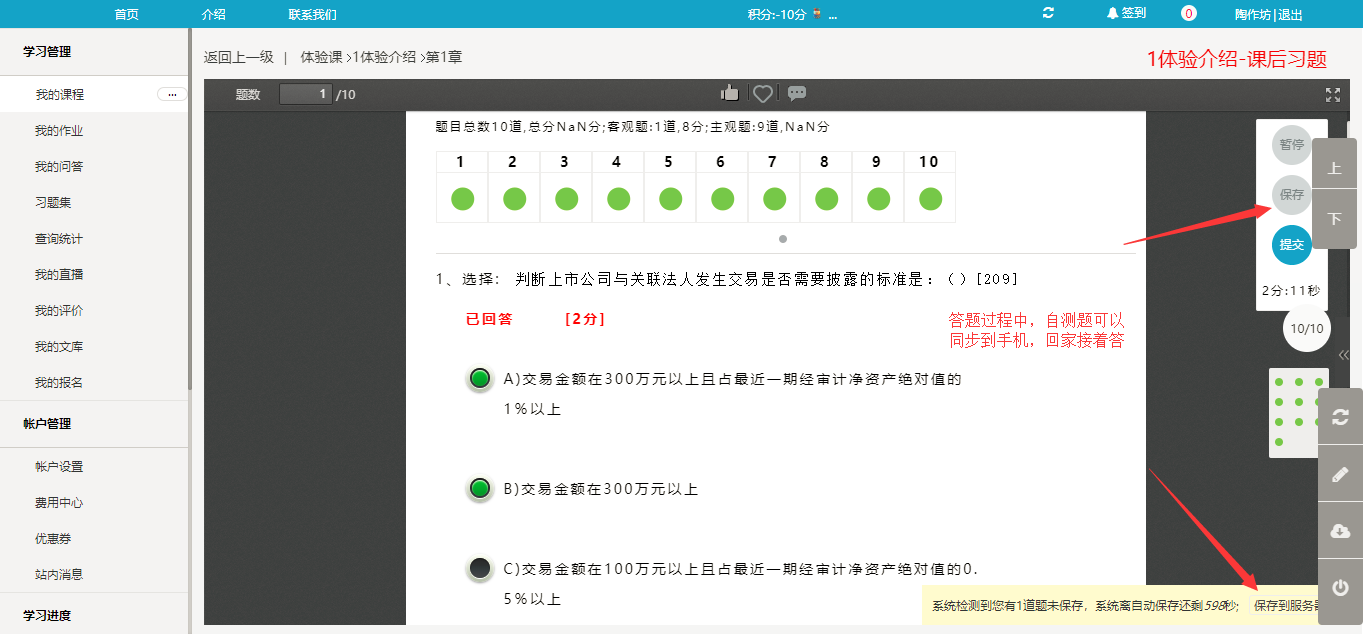Click the thumbs-up like icon
The width and height of the screenshot is (1363, 634).
[729, 93]
